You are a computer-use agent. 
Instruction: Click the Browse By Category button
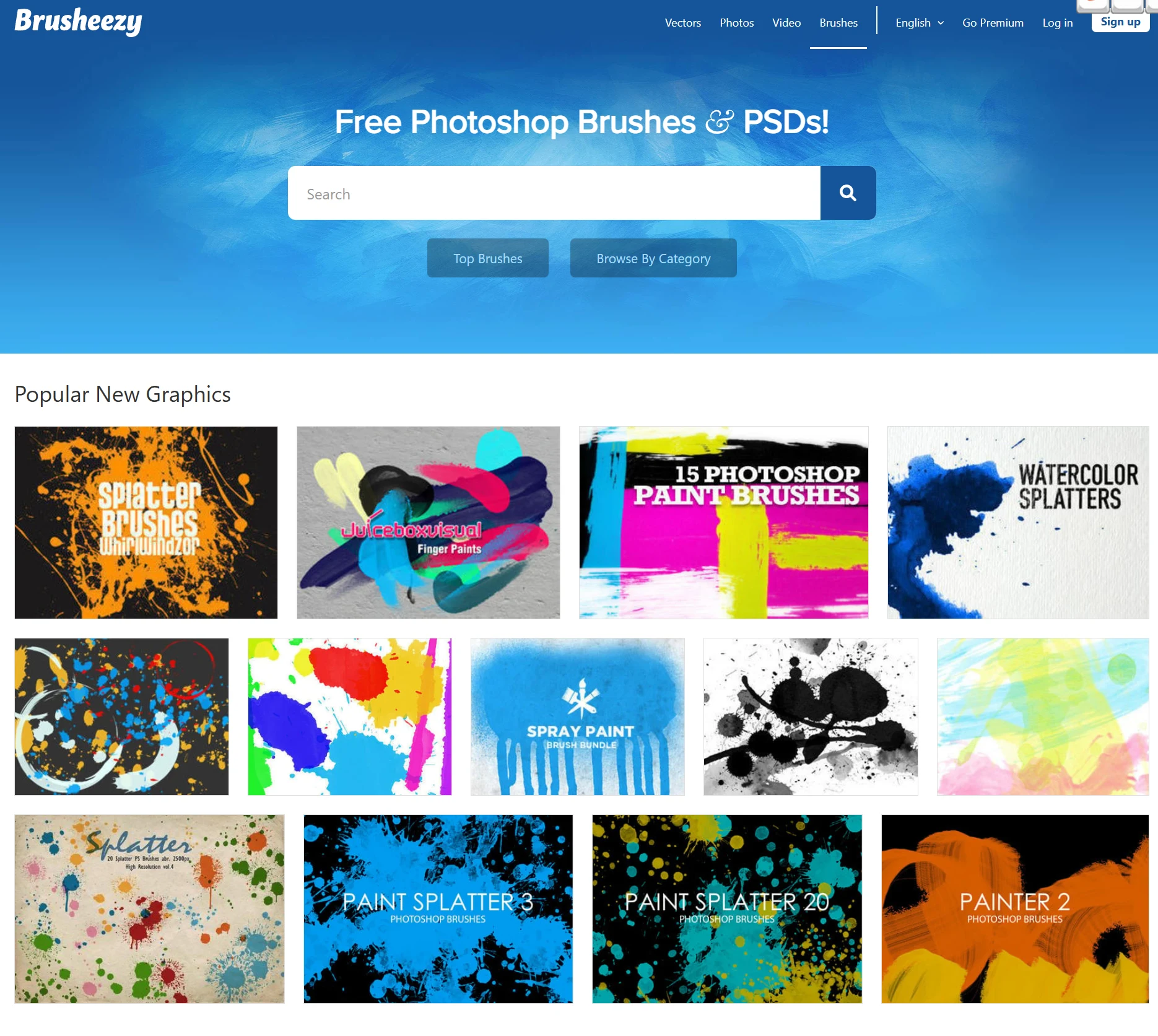[x=653, y=258]
